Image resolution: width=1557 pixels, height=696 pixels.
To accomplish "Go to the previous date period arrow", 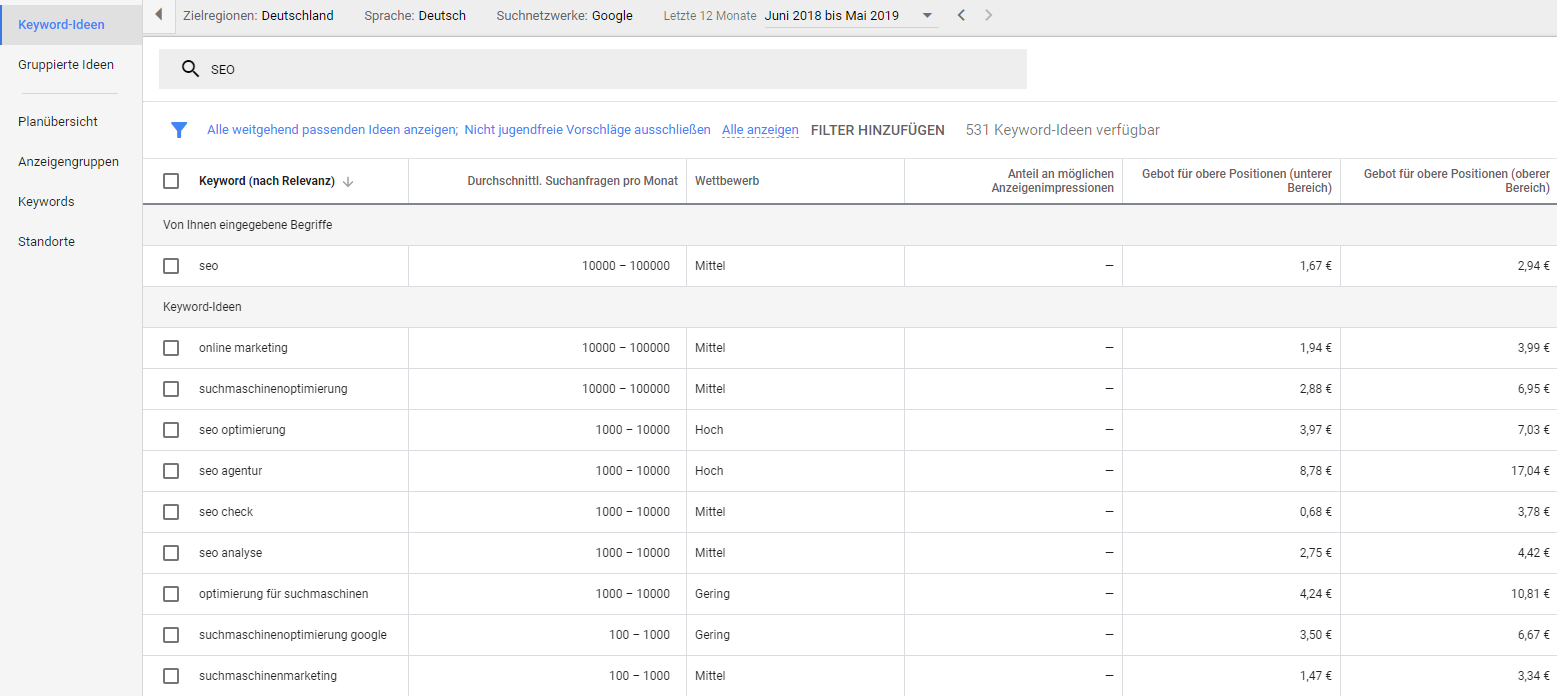I will [x=961, y=15].
